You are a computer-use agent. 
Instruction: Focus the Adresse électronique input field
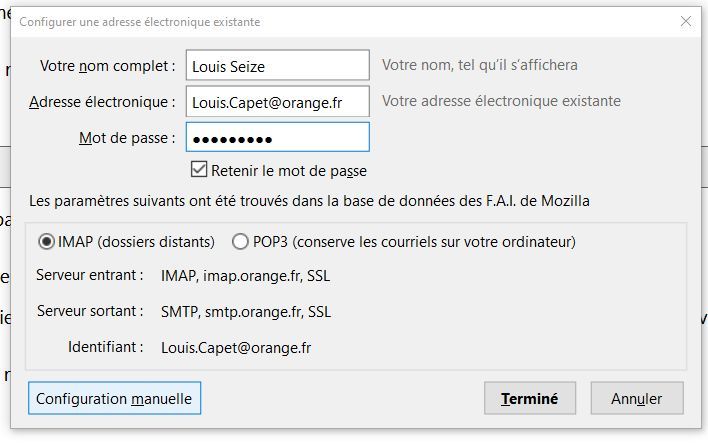[277, 101]
